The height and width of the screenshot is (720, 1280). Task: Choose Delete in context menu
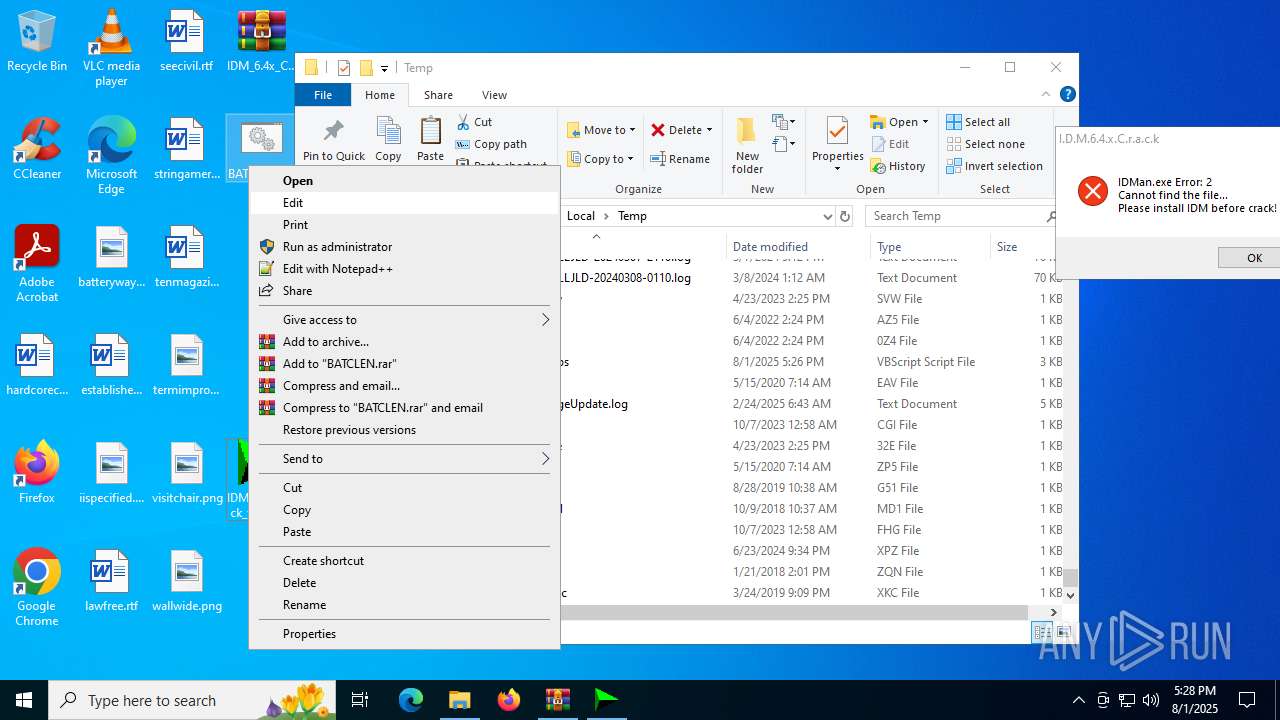coord(404,583)
